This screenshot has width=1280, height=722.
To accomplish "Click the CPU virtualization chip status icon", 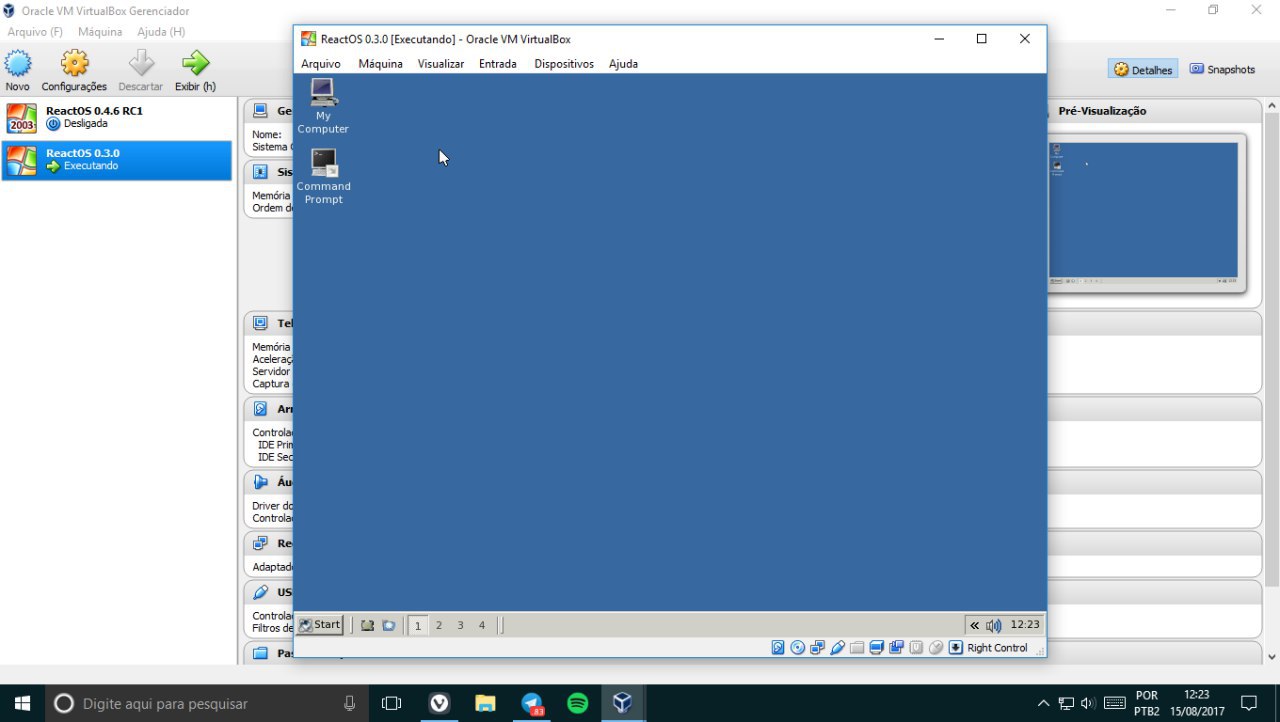I will coord(916,648).
